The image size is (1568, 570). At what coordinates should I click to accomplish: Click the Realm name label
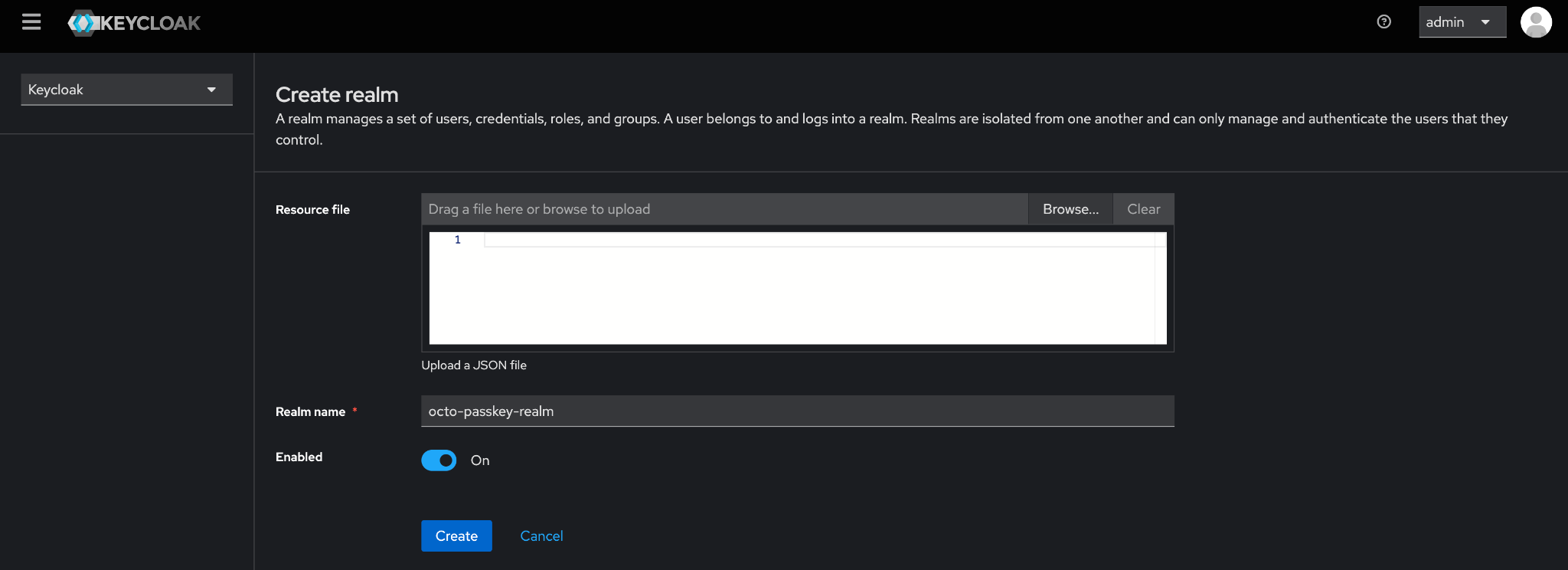pos(310,412)
